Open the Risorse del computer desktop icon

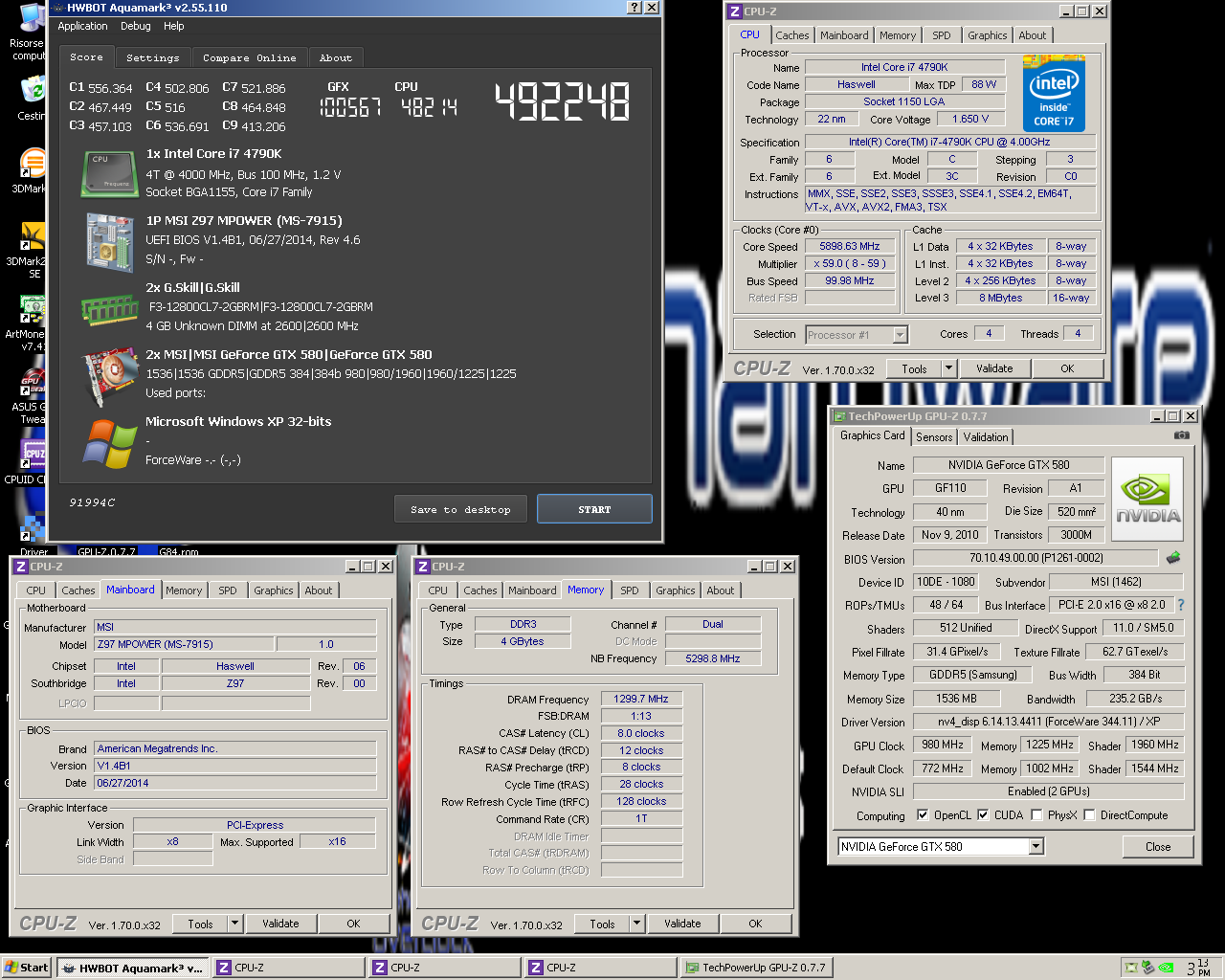coord(33,19)
